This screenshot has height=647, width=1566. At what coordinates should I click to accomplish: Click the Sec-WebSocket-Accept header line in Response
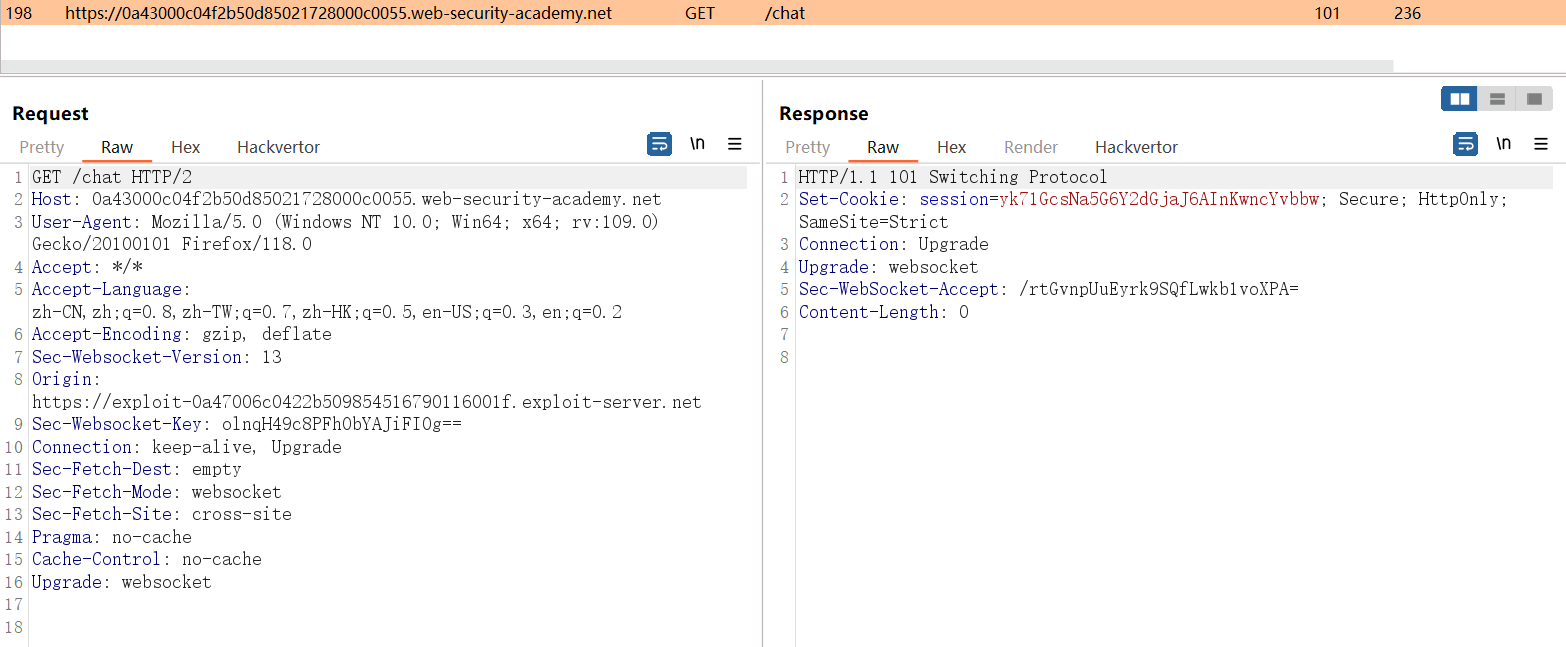[1048, 290]
